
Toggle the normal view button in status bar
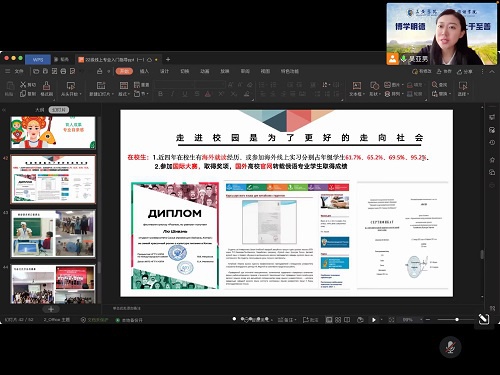pos(329,320)
